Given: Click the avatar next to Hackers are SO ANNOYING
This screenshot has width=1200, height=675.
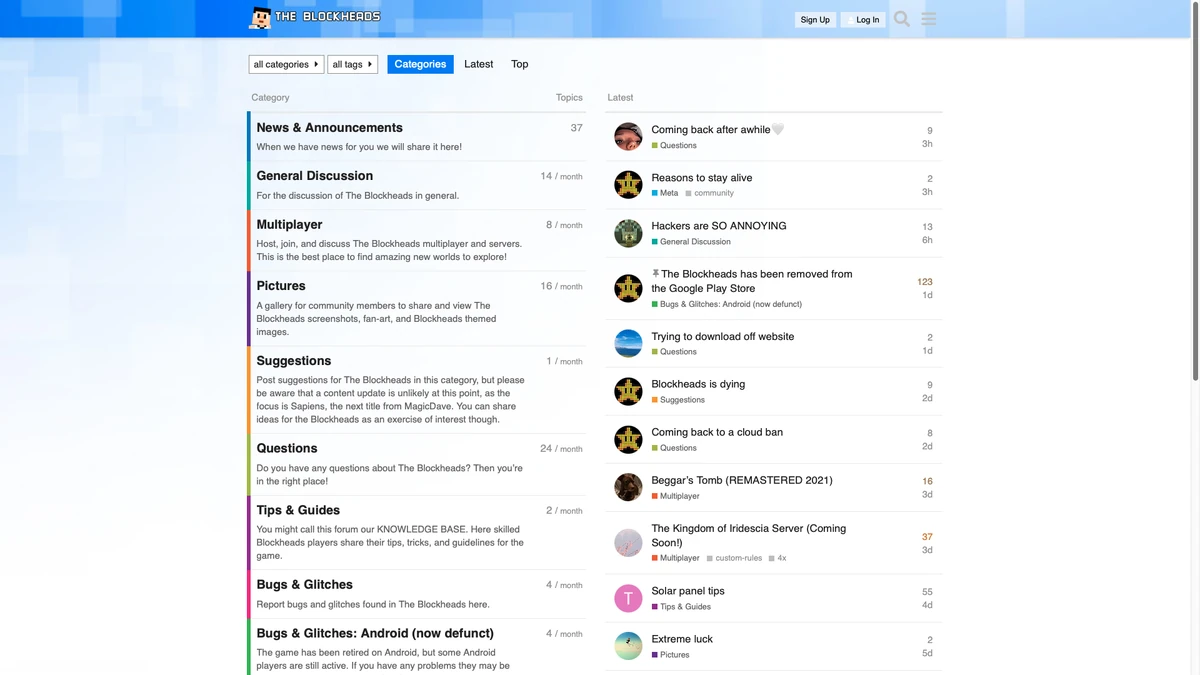Looking at the screenshot, I should [628, 233].
